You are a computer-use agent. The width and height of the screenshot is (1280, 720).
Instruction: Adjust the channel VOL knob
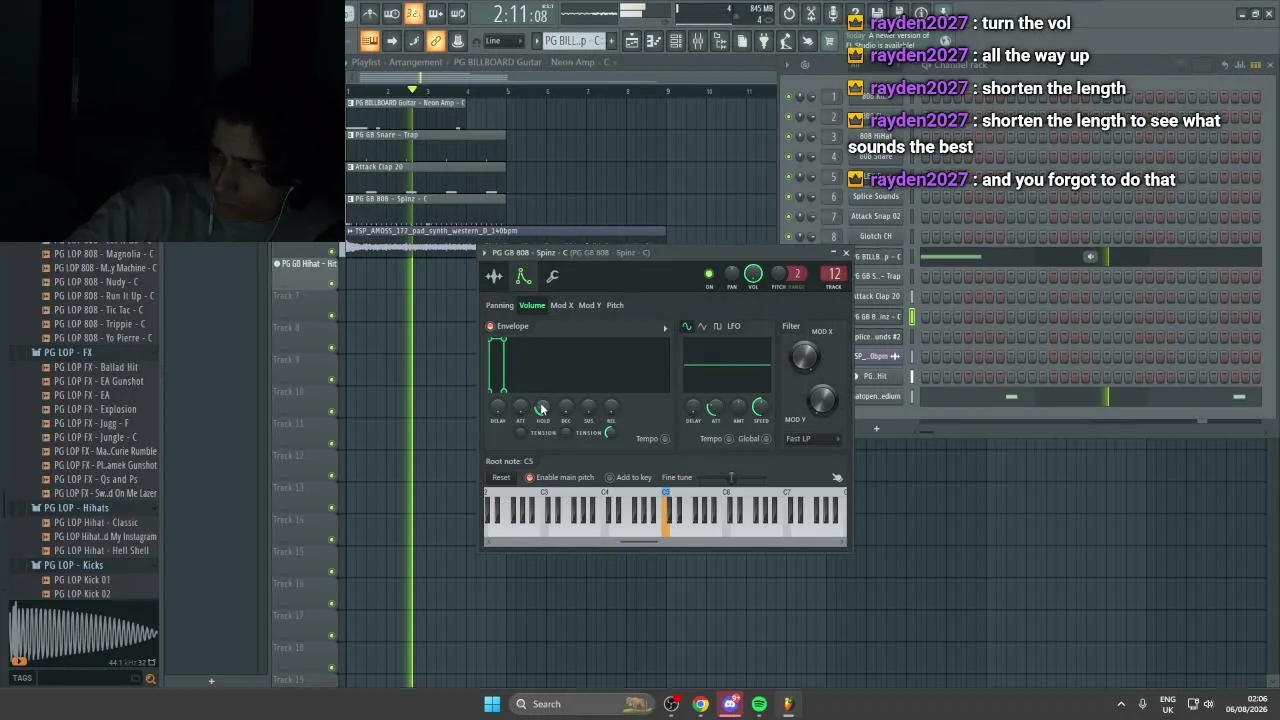coord(753,274)
